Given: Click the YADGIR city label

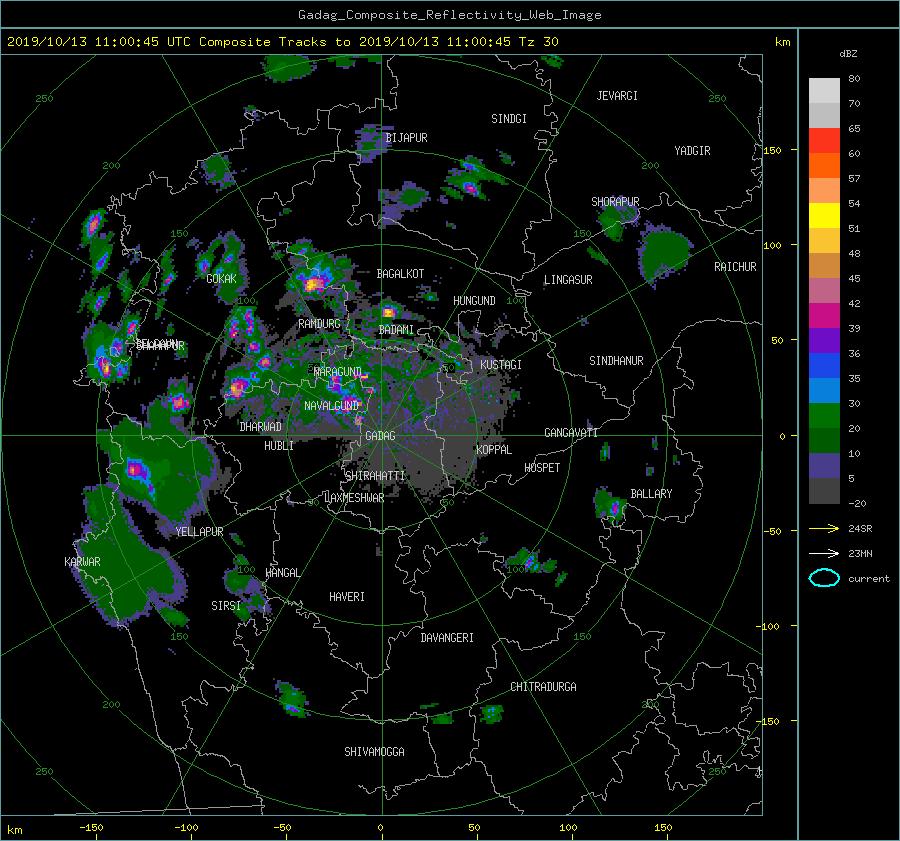Looking at the screenshot, I should 692,150.
